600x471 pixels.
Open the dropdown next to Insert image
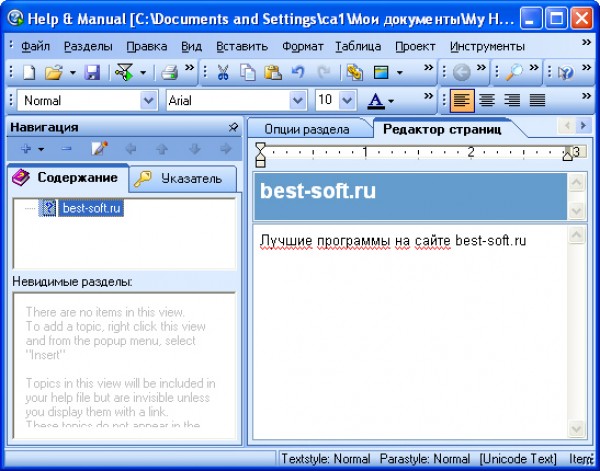click(x=399, y=72)
